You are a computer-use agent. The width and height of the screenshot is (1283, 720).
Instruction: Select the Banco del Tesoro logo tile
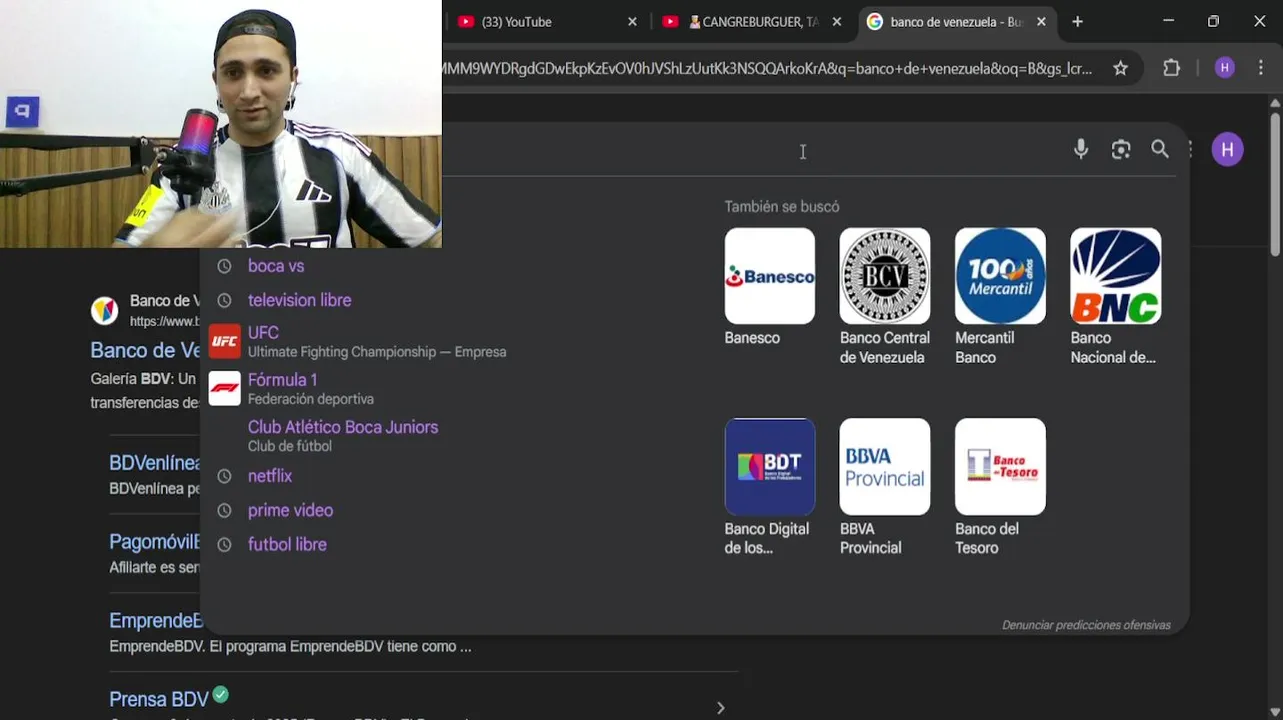[1000, 467]
